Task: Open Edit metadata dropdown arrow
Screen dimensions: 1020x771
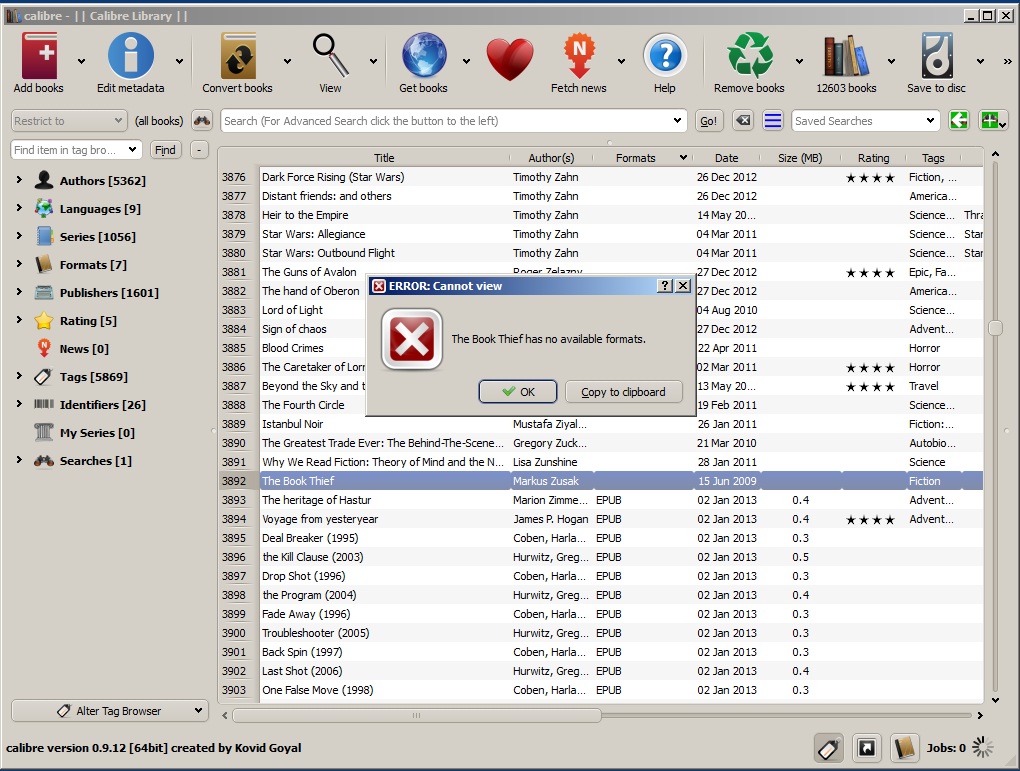Action: pyautogui.click(x=179, y=61)
